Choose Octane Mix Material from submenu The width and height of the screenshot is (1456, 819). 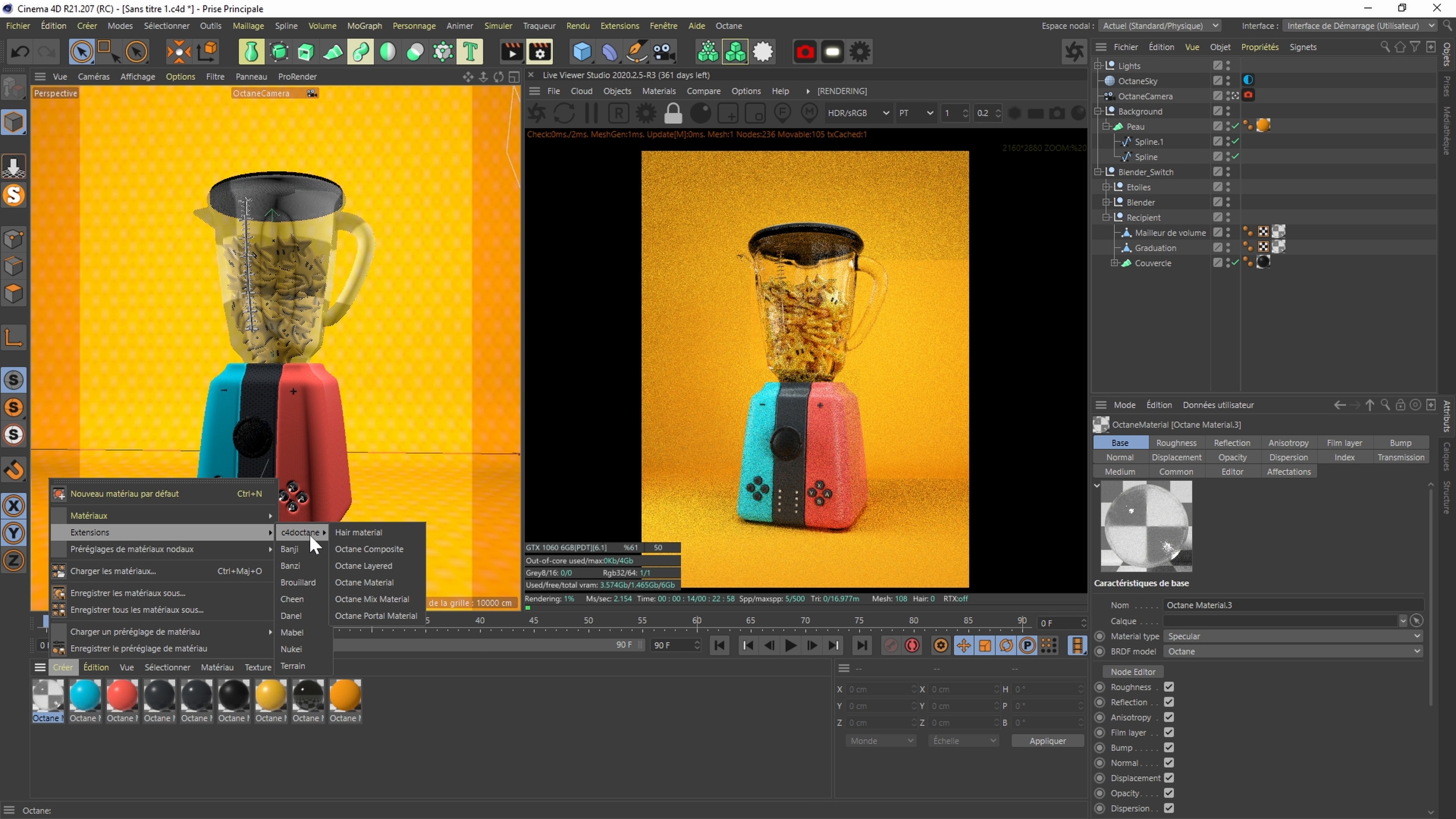click(372, 599)
